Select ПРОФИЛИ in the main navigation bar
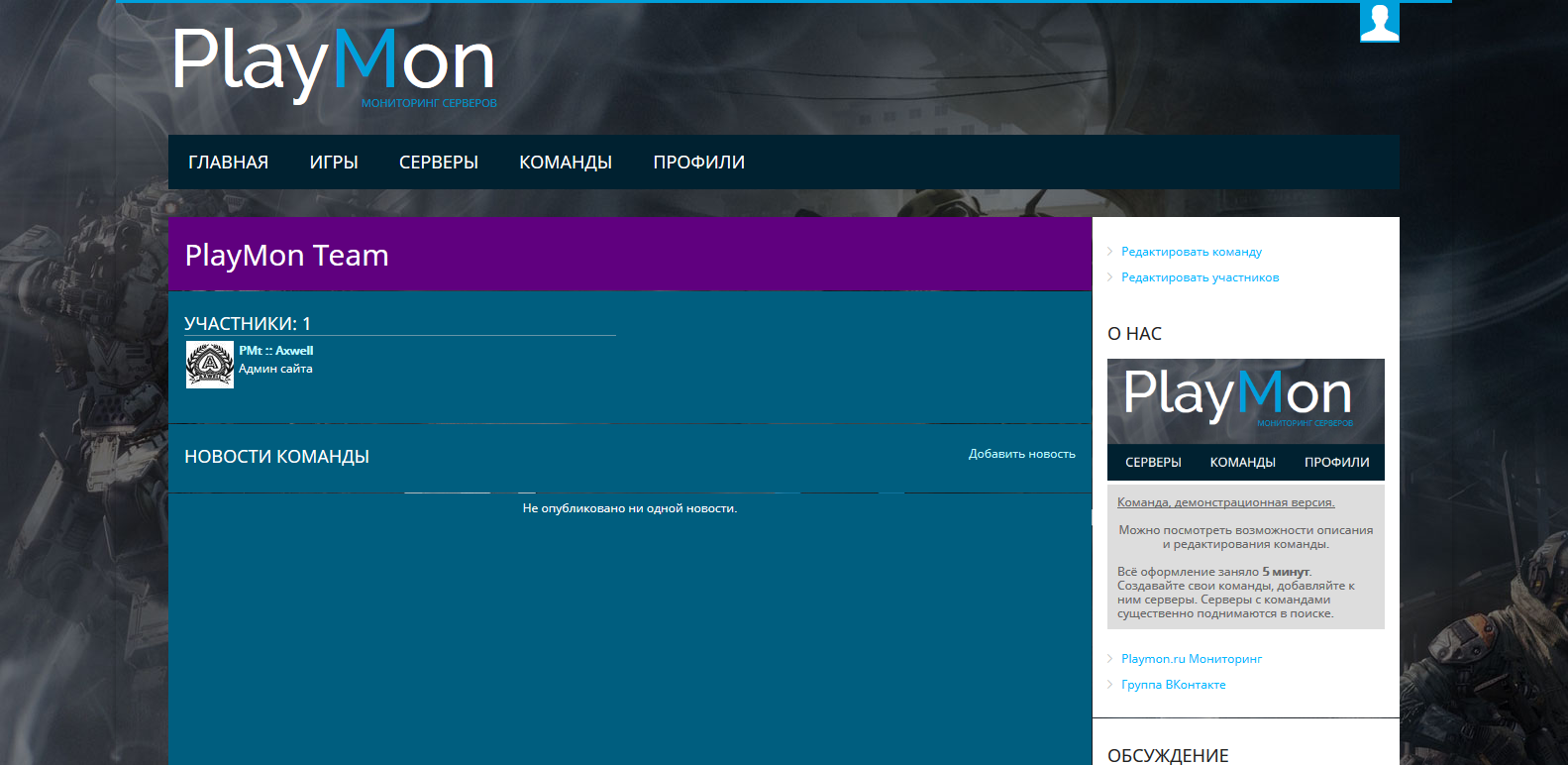The width and height of the screenshot is (1568, 765). point(698,163)
